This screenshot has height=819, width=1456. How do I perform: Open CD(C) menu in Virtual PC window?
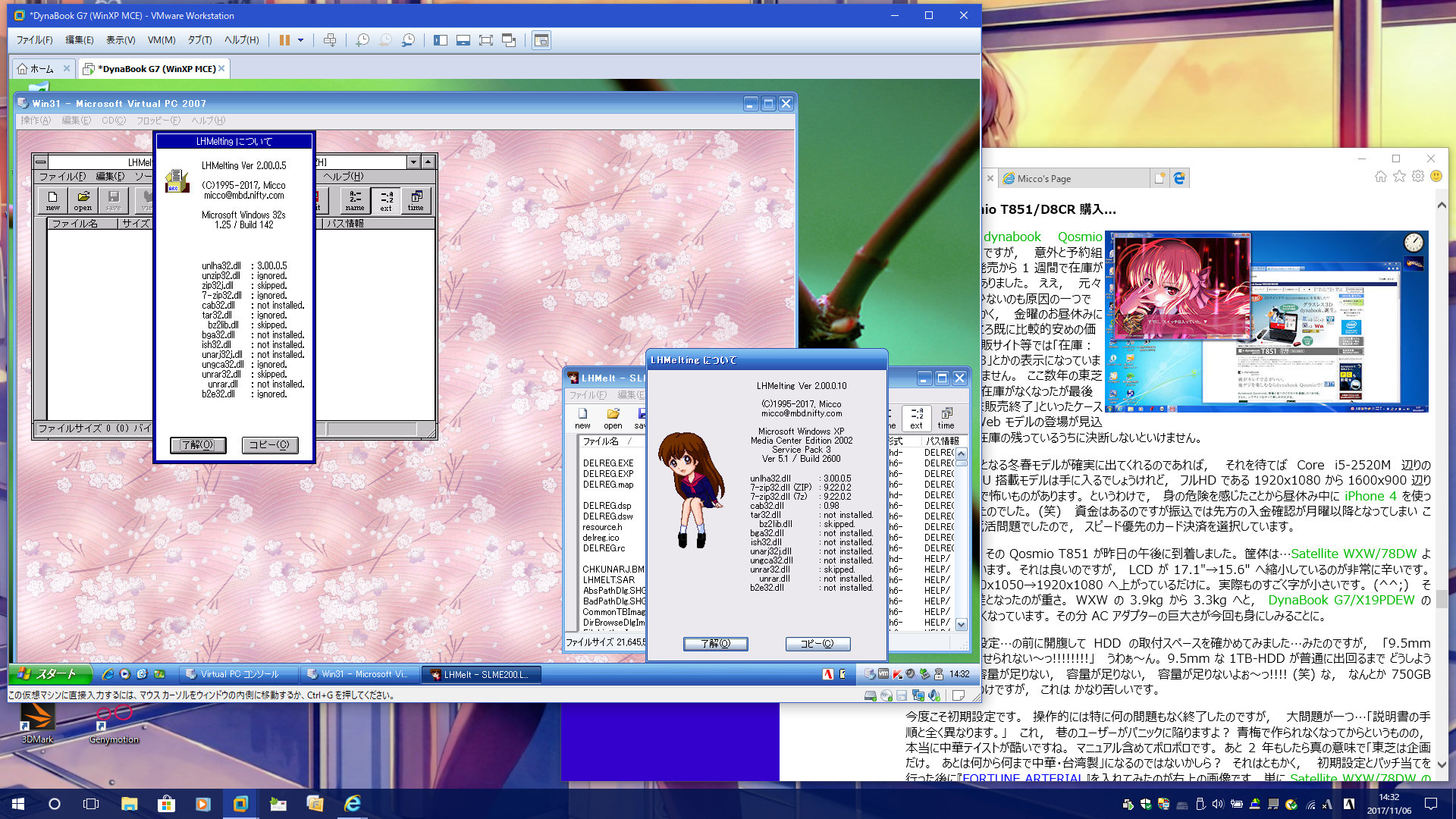pyautogui.click(x=114, y=121)
